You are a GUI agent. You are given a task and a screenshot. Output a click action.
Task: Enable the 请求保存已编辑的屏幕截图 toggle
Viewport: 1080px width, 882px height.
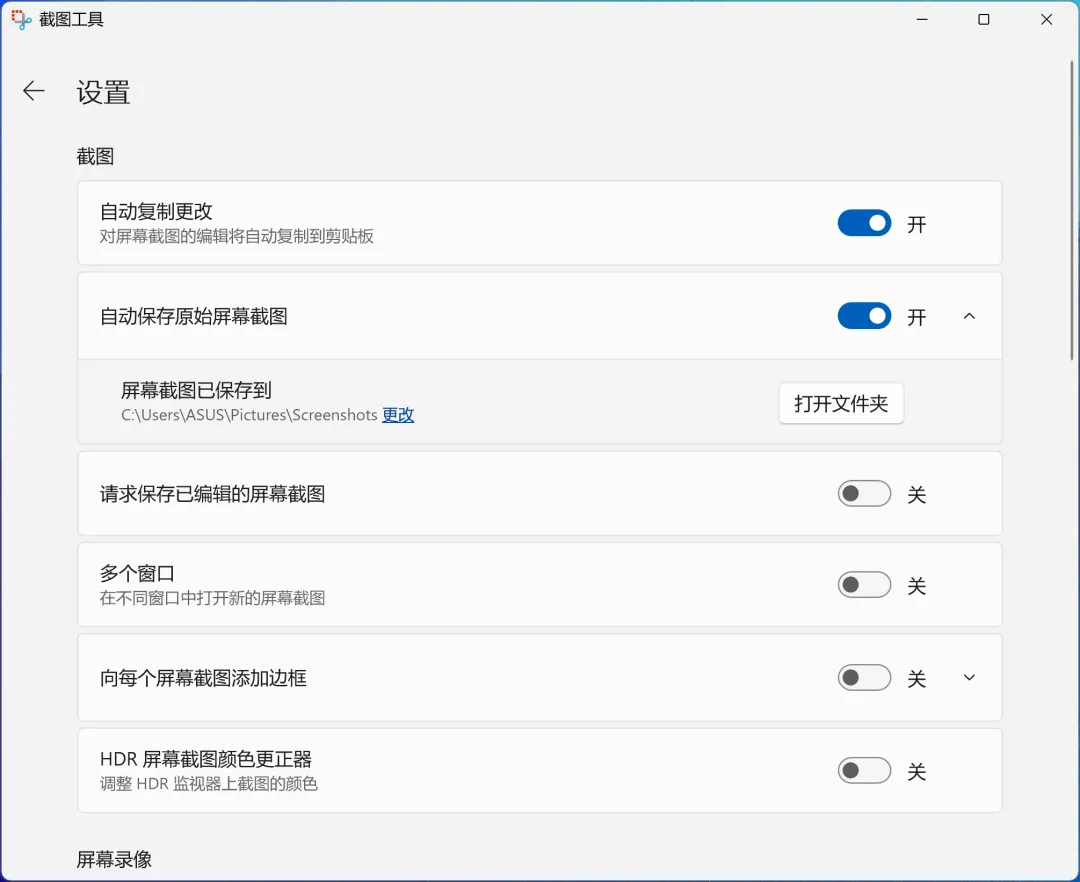coord(864,494)
